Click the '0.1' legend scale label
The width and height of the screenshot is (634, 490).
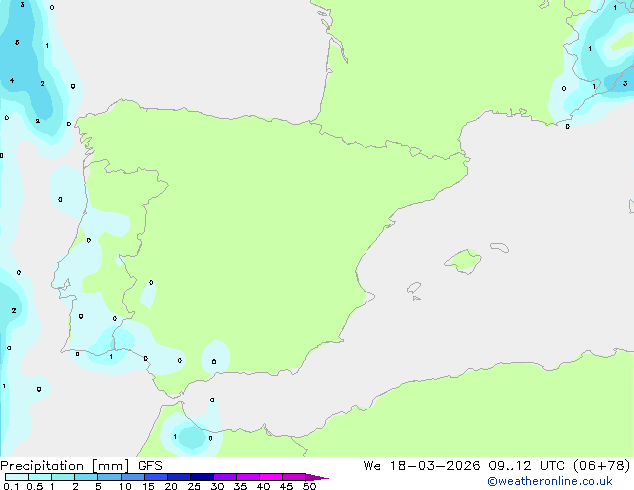pos(11,486)
